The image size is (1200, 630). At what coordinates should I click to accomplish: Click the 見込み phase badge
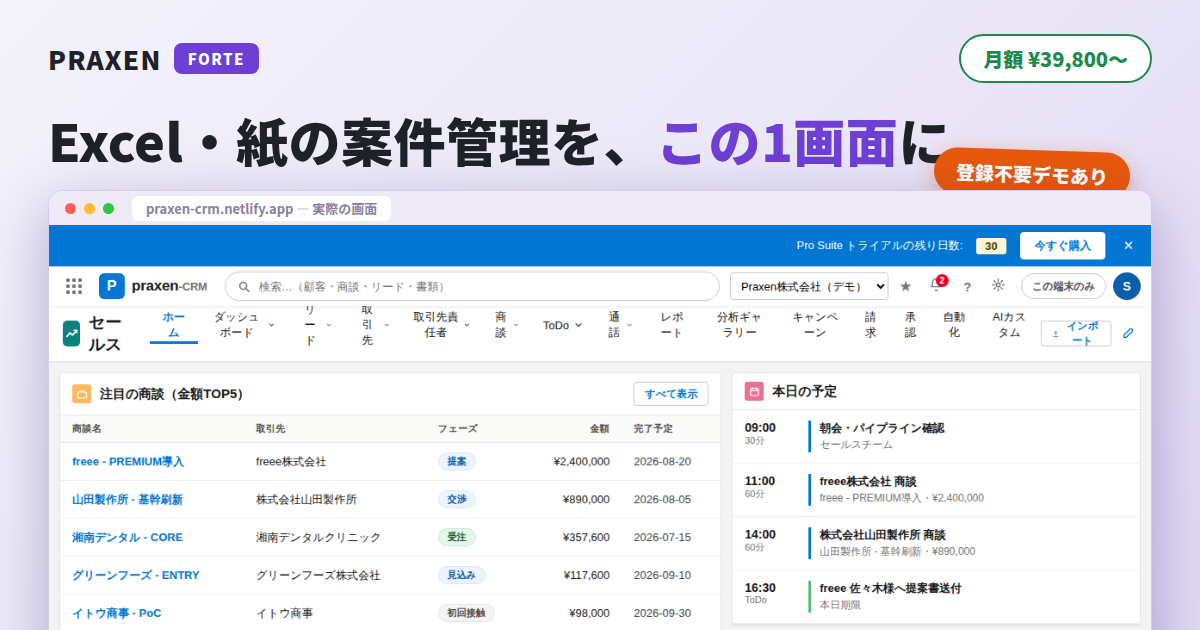pyautogui.click(x=462, y=575)
